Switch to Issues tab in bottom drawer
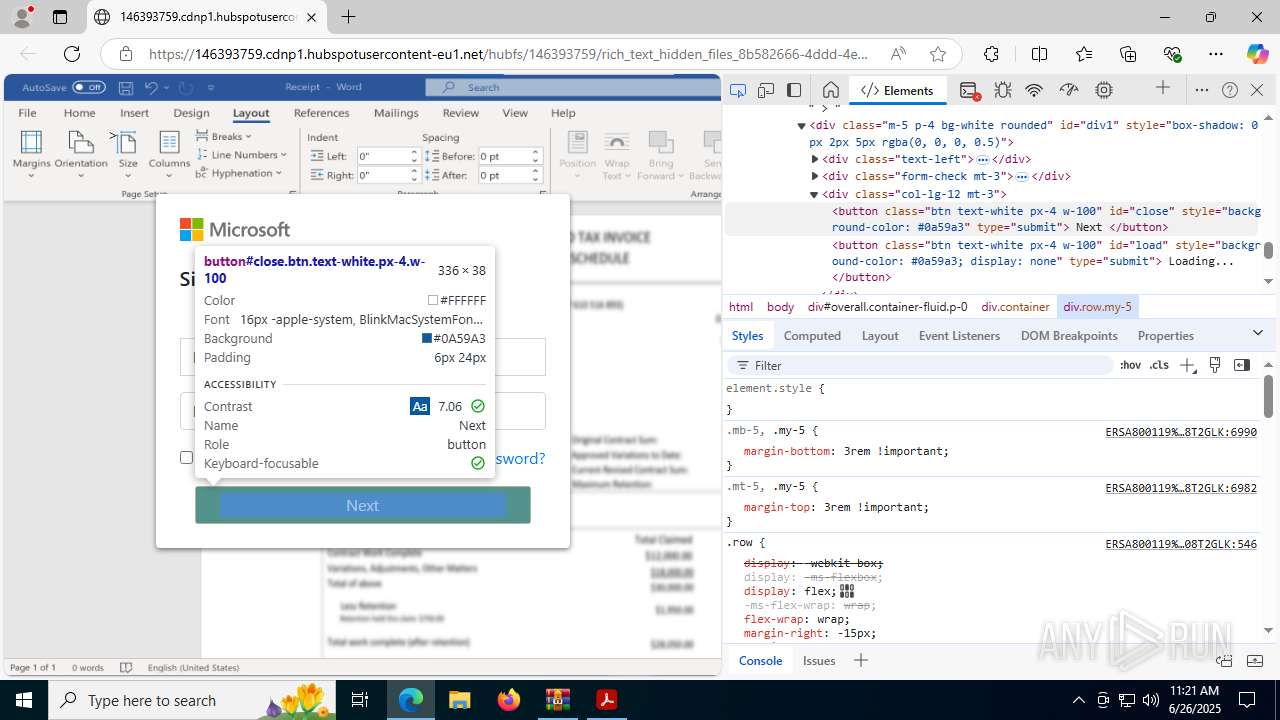Viewport: 1280px width, 720px height. click(x=819, y=661)
